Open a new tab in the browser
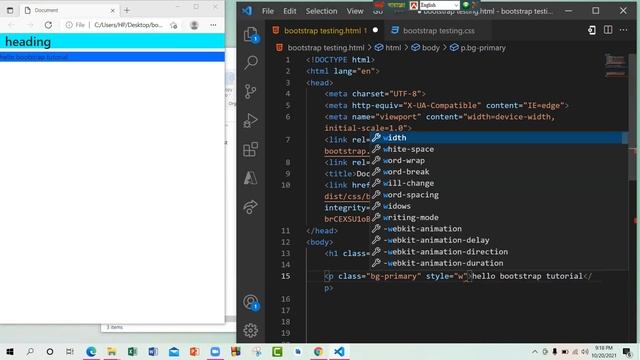 [x=127, y=10]
